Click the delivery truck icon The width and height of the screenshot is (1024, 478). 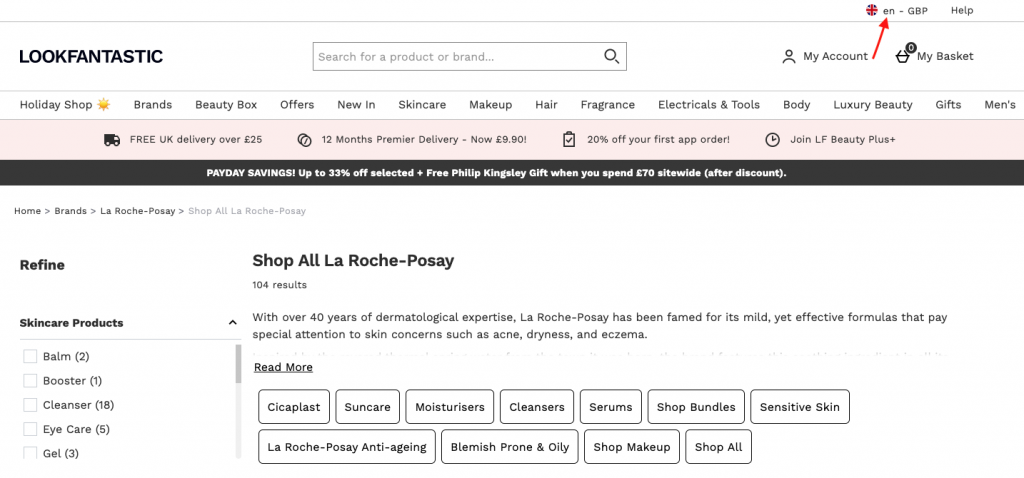pos(112,140)
